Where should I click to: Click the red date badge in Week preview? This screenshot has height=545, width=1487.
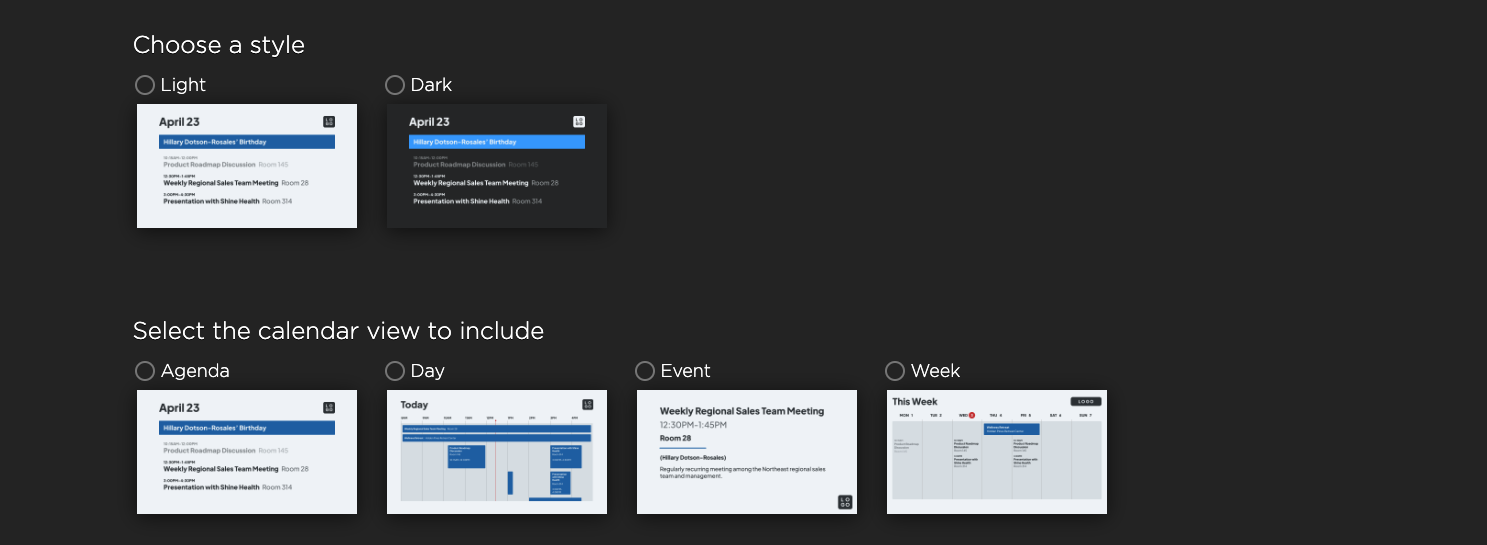click(971, 415)
